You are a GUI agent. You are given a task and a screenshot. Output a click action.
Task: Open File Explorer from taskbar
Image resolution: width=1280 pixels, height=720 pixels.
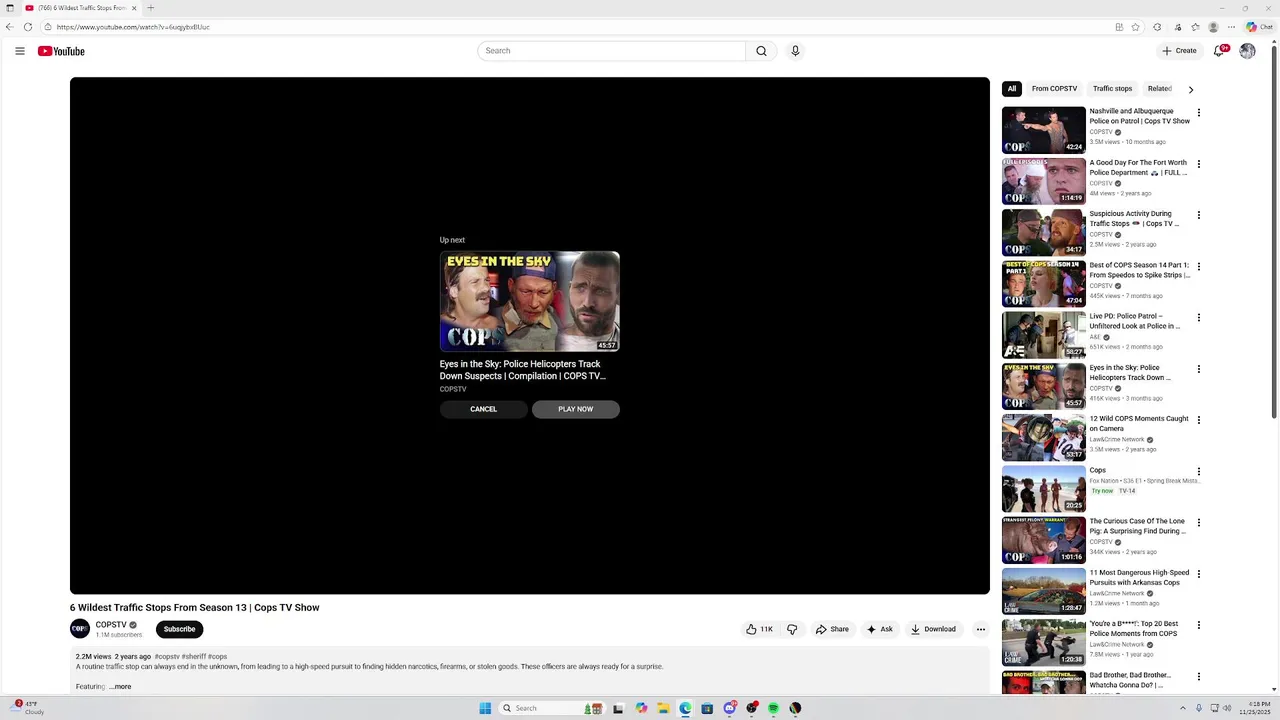pos(663,708)
